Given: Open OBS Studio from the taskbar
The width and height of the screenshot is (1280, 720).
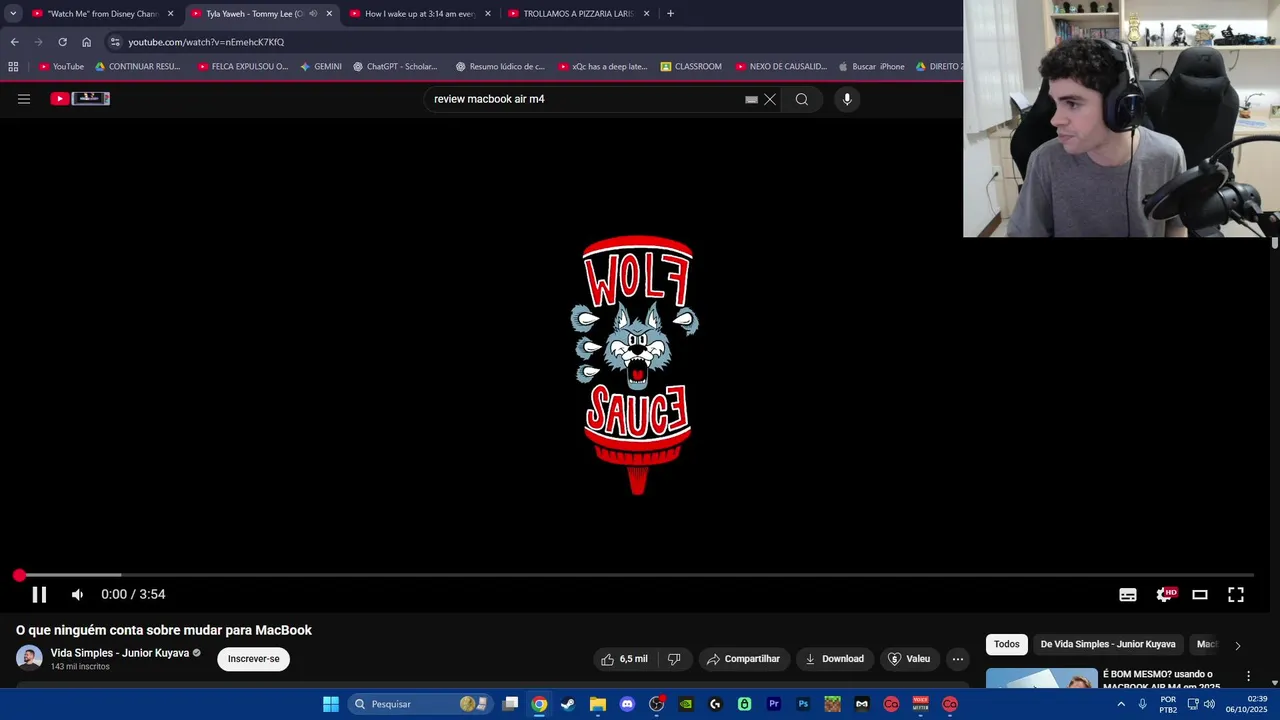Looking at the screenshot, I should click(656, 704).
